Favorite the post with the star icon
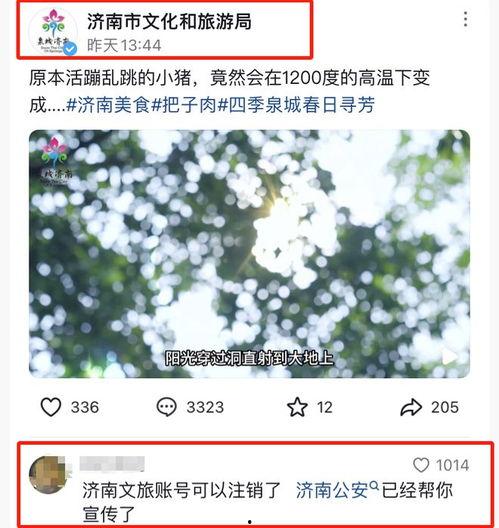The height and width of the screenshot is (528, 499). pyautogui.click(x=297, y=407)
